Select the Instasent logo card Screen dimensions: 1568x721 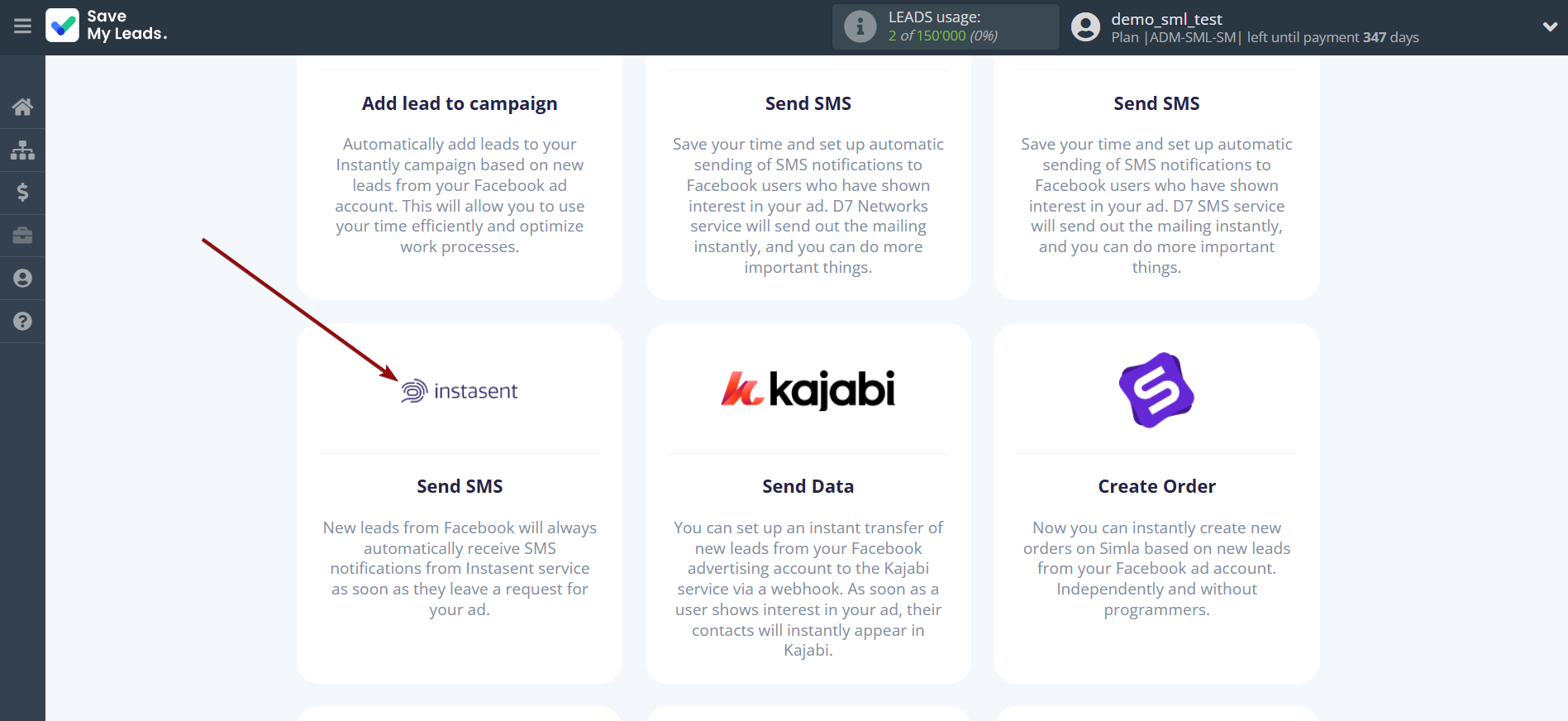tap(460, 391)
